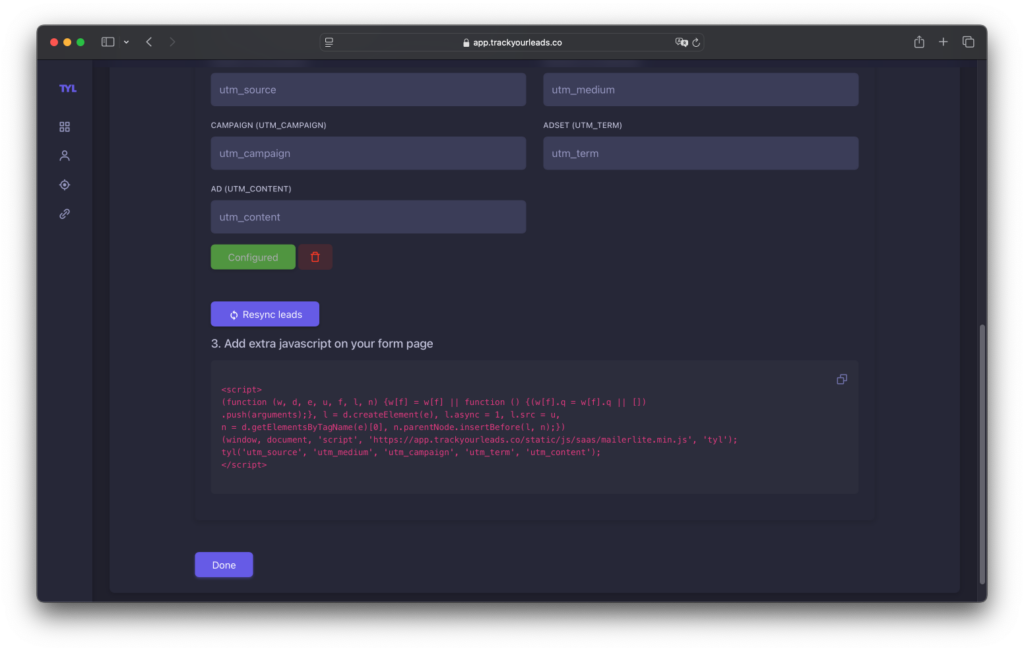Open the dashboard grid icon
Screen dimensions: 1024x651
pyautogui.click(x=65, y=127)
